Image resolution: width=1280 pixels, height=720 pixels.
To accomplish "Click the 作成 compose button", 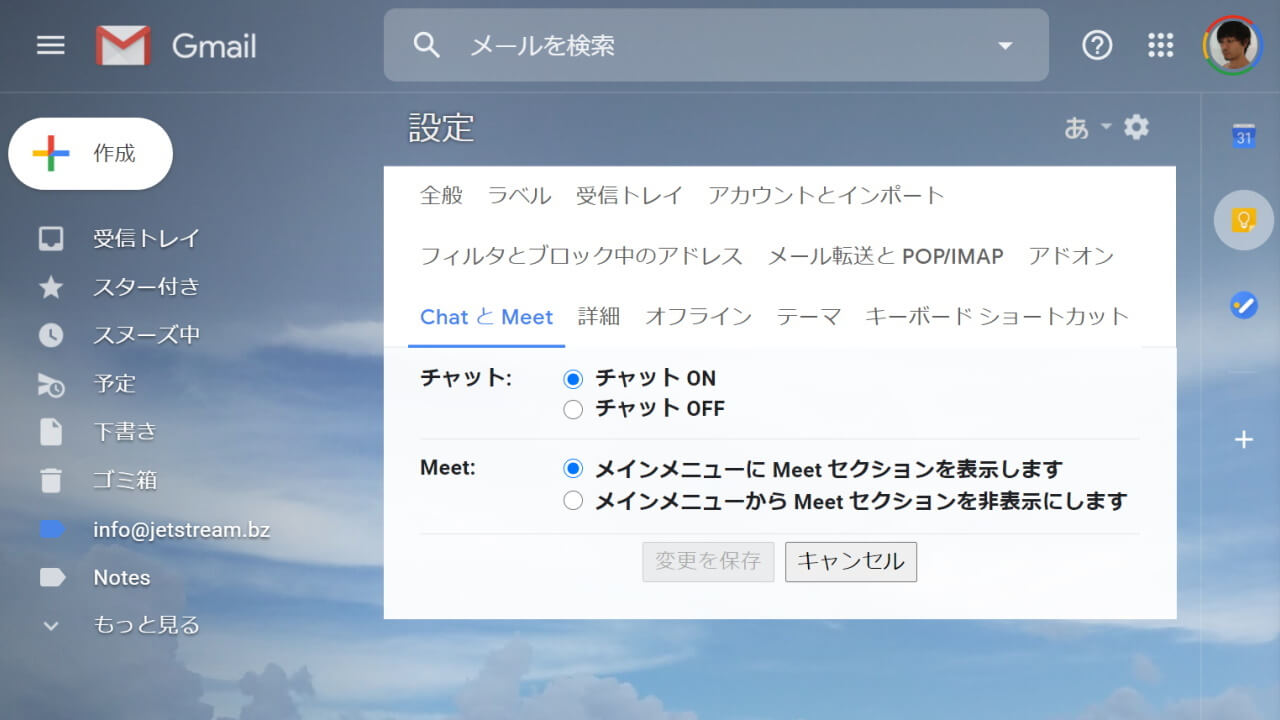I will click(91, 154).
